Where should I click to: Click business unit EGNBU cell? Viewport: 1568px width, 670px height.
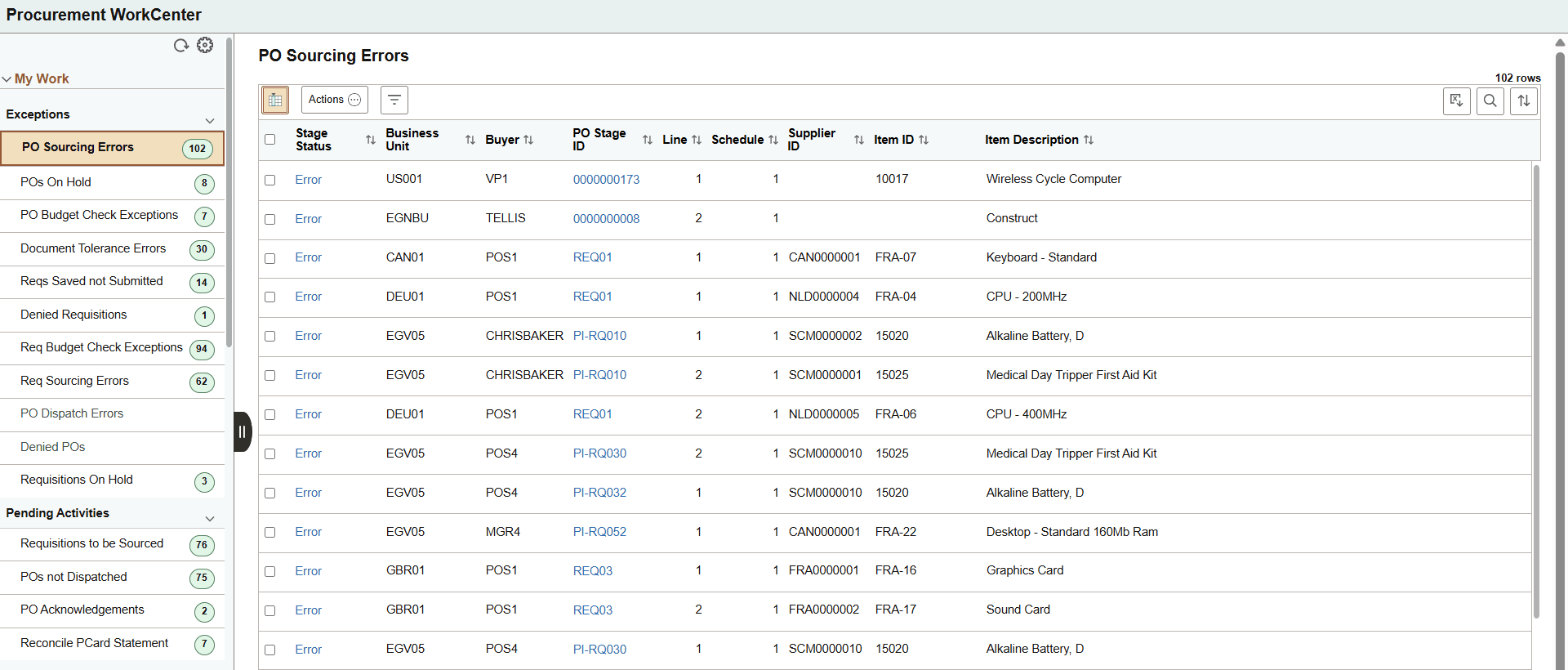[x=407, y=218]
